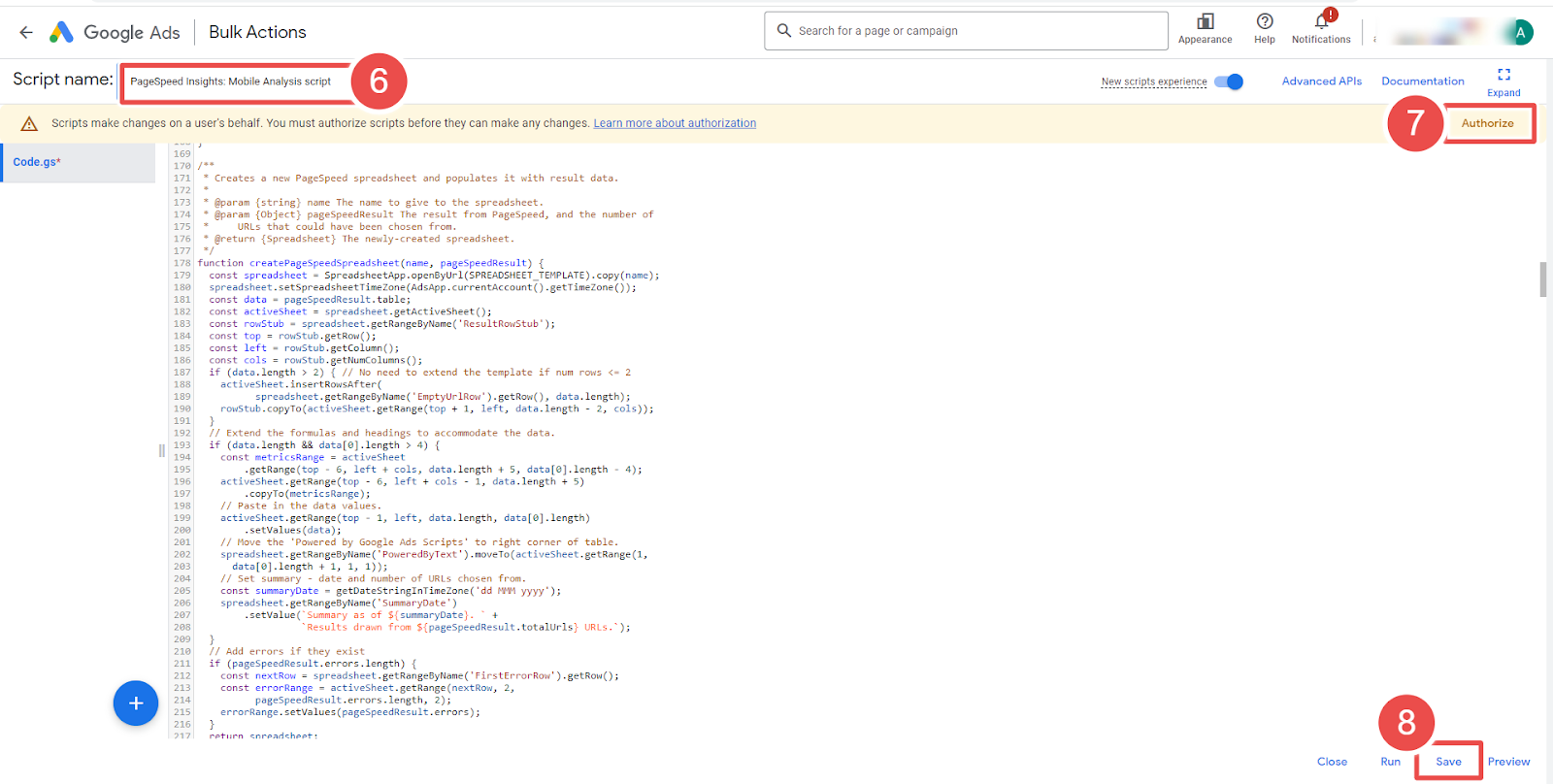Click the 'const rowStub' code line
This screenshot has height=784, width=1553.
coord(382,324)
